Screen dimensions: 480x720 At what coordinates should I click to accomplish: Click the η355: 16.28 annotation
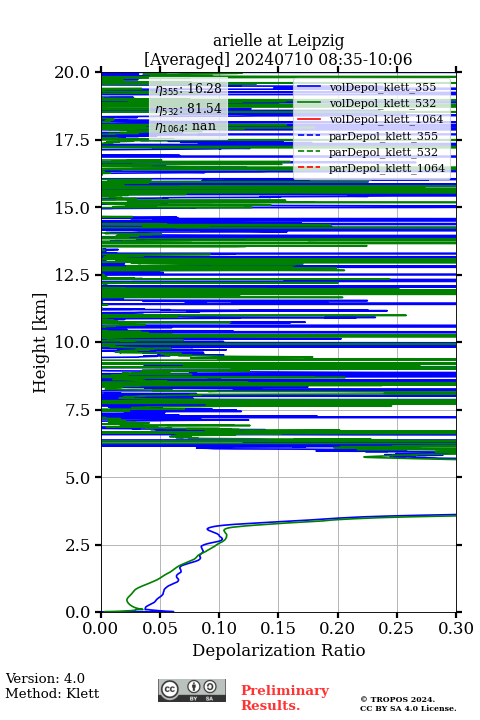click(x=188, y=89)
